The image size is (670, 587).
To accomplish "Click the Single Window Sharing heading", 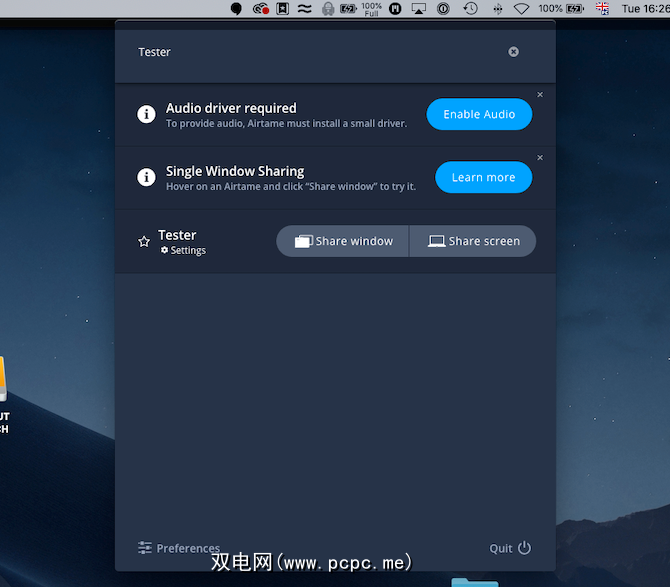I will [235, 171].
